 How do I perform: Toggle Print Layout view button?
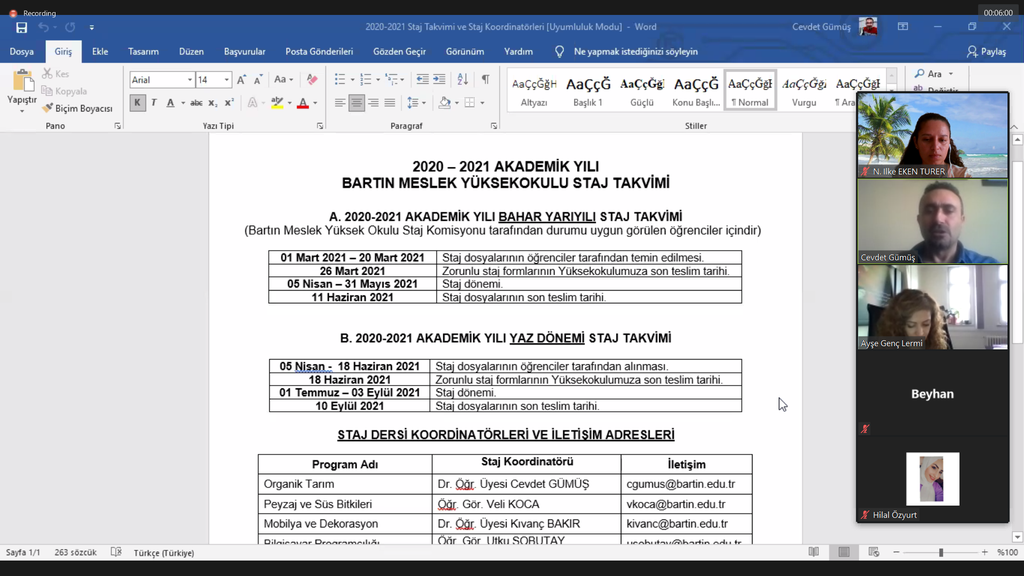click(x=844, y=552)
